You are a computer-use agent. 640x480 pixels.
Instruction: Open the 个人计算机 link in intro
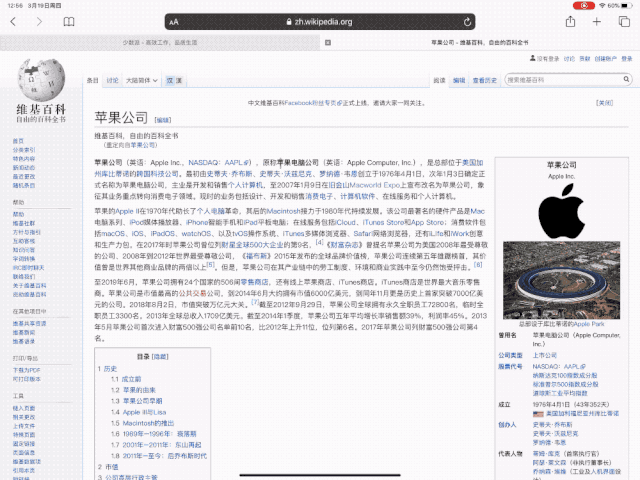pyautogui.click(x=245, y=185)
